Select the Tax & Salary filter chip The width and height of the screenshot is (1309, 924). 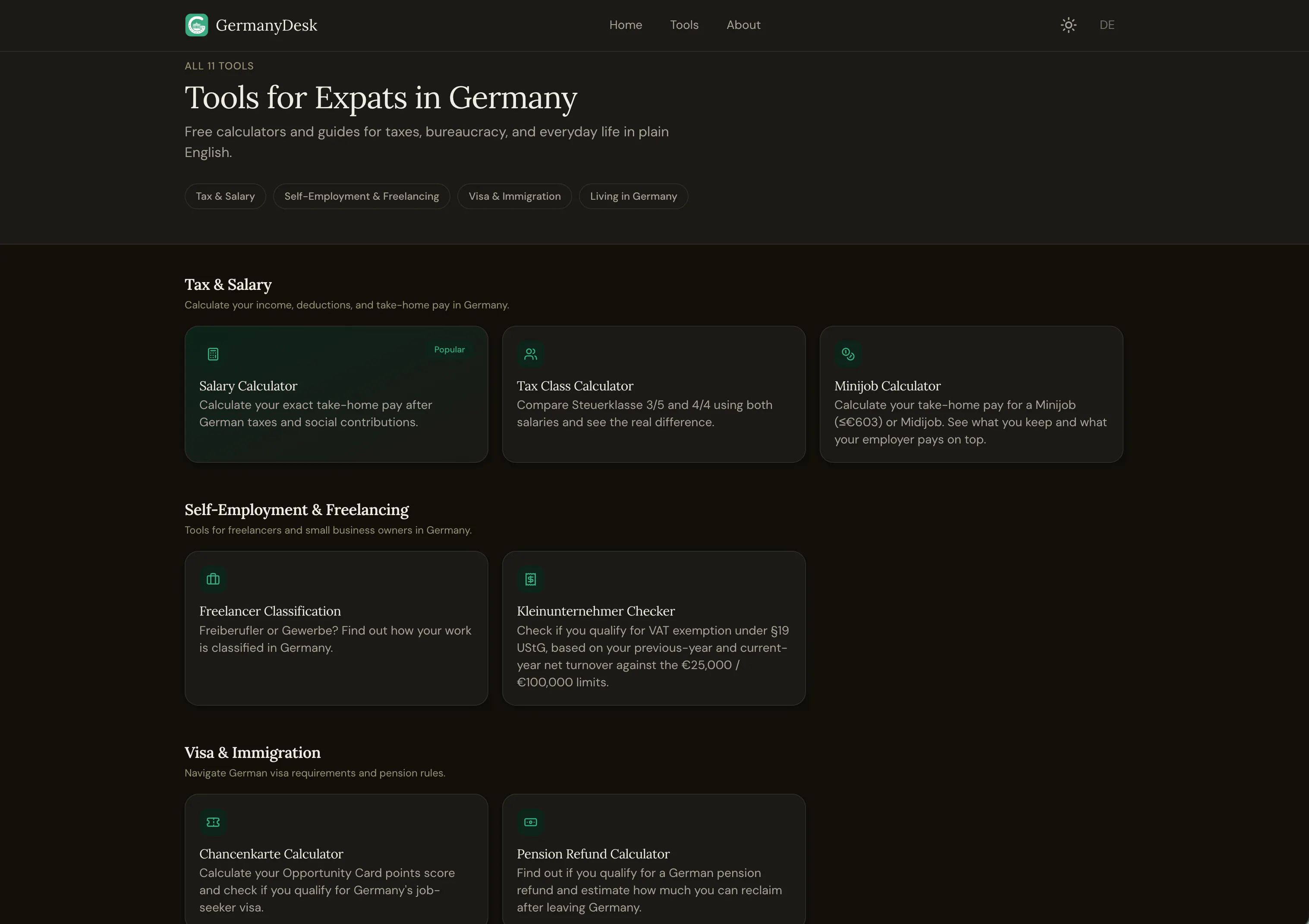pyautogui.click(x=225, y=196)
